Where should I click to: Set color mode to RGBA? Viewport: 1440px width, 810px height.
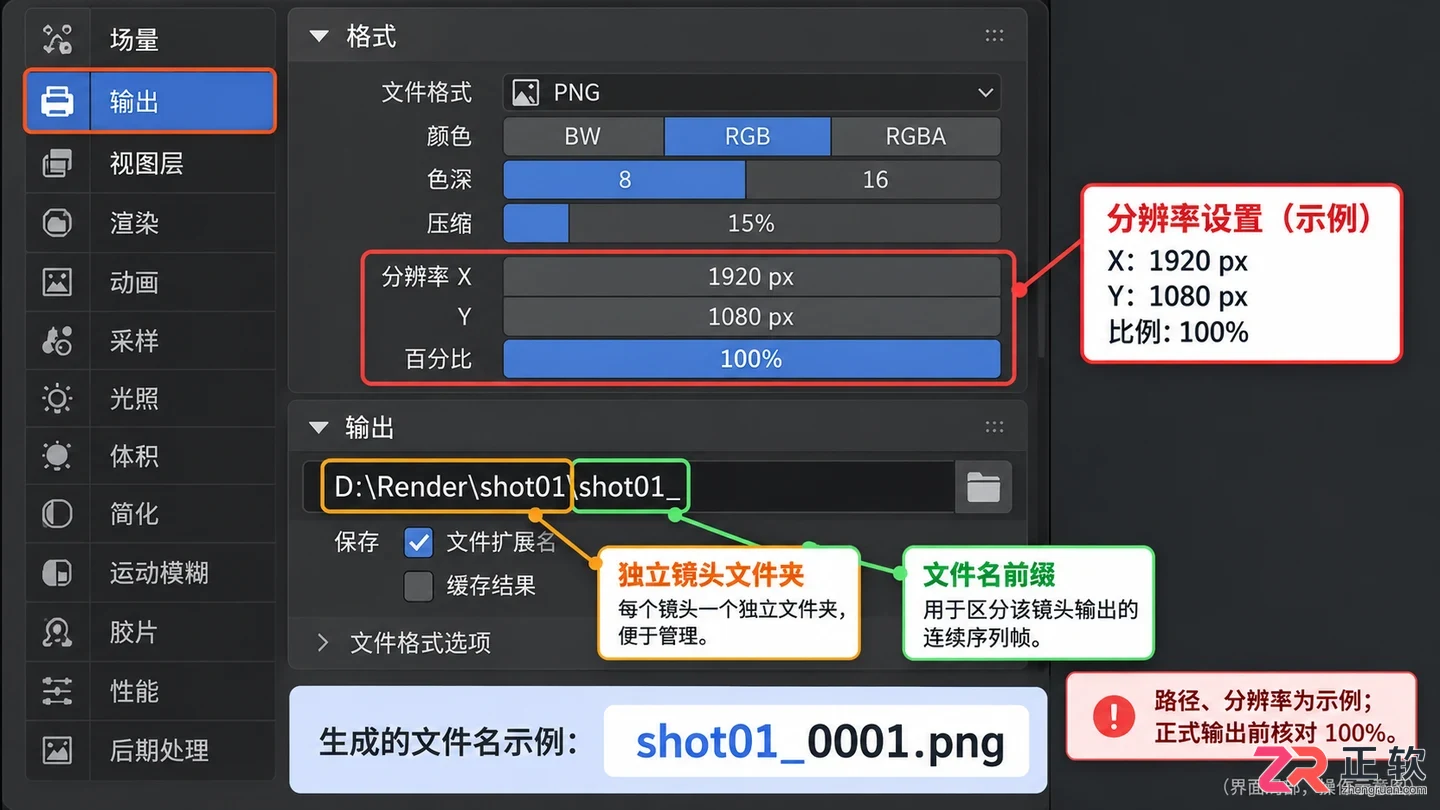916,136
